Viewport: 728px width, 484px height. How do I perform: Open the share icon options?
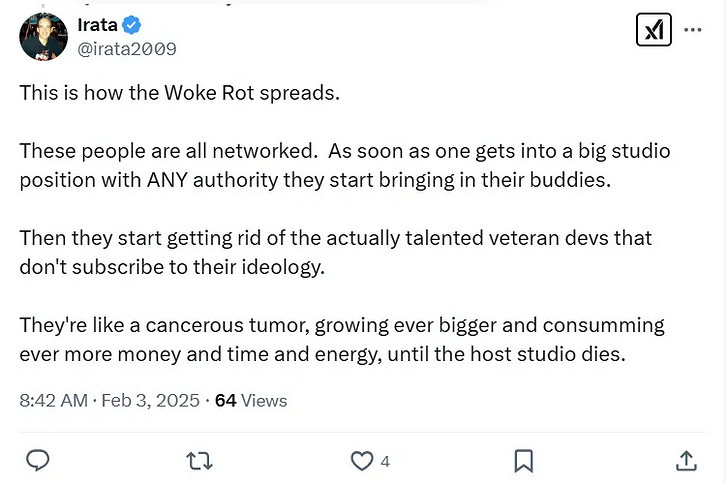pyautogui.click(x=686, y=460)
